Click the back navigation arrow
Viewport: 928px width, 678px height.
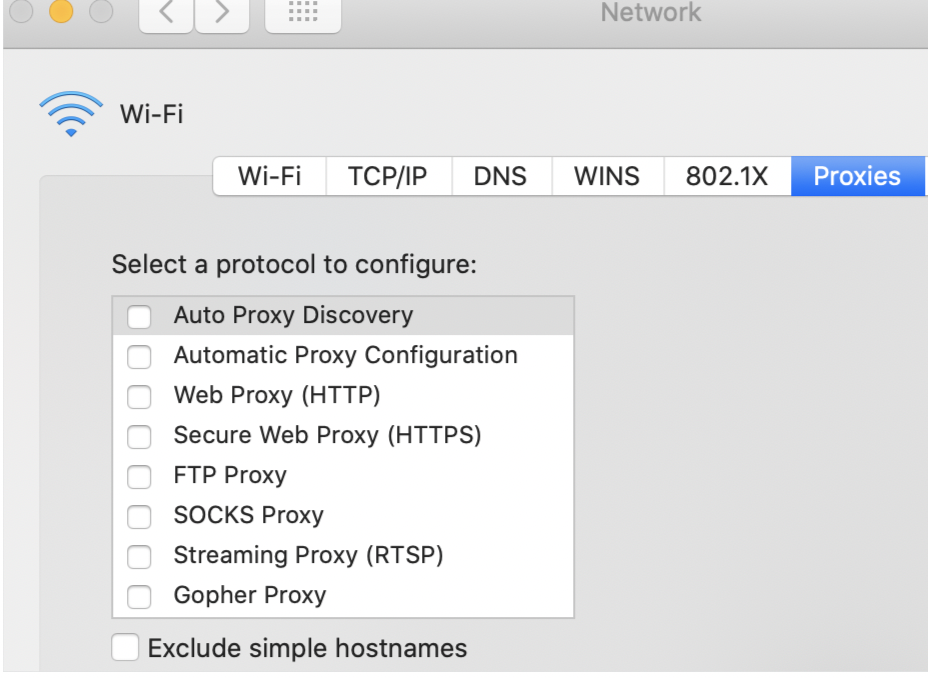166,14
